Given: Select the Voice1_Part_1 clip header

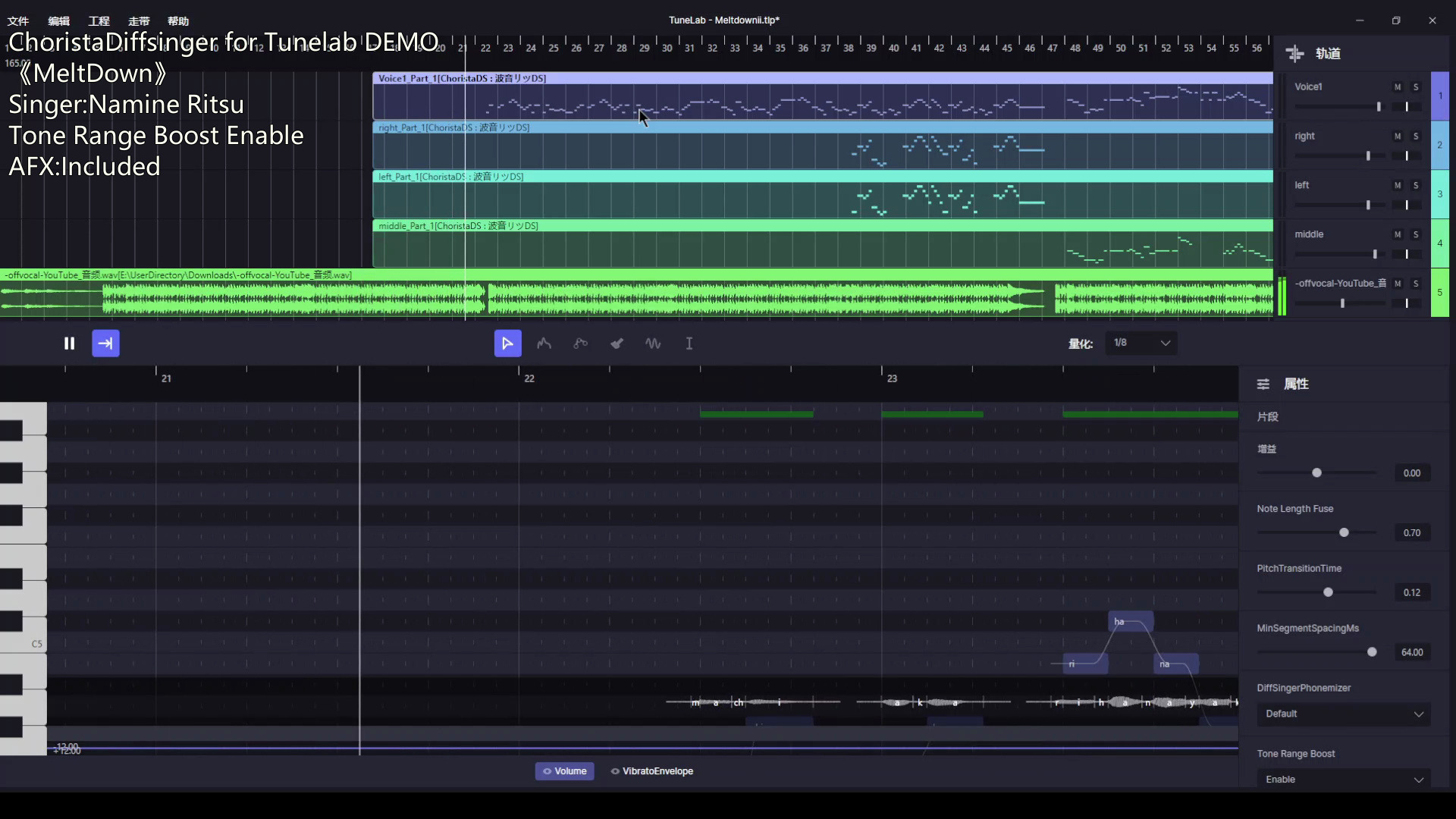Looking at the screenshot, I should click(x=823, y=78).
